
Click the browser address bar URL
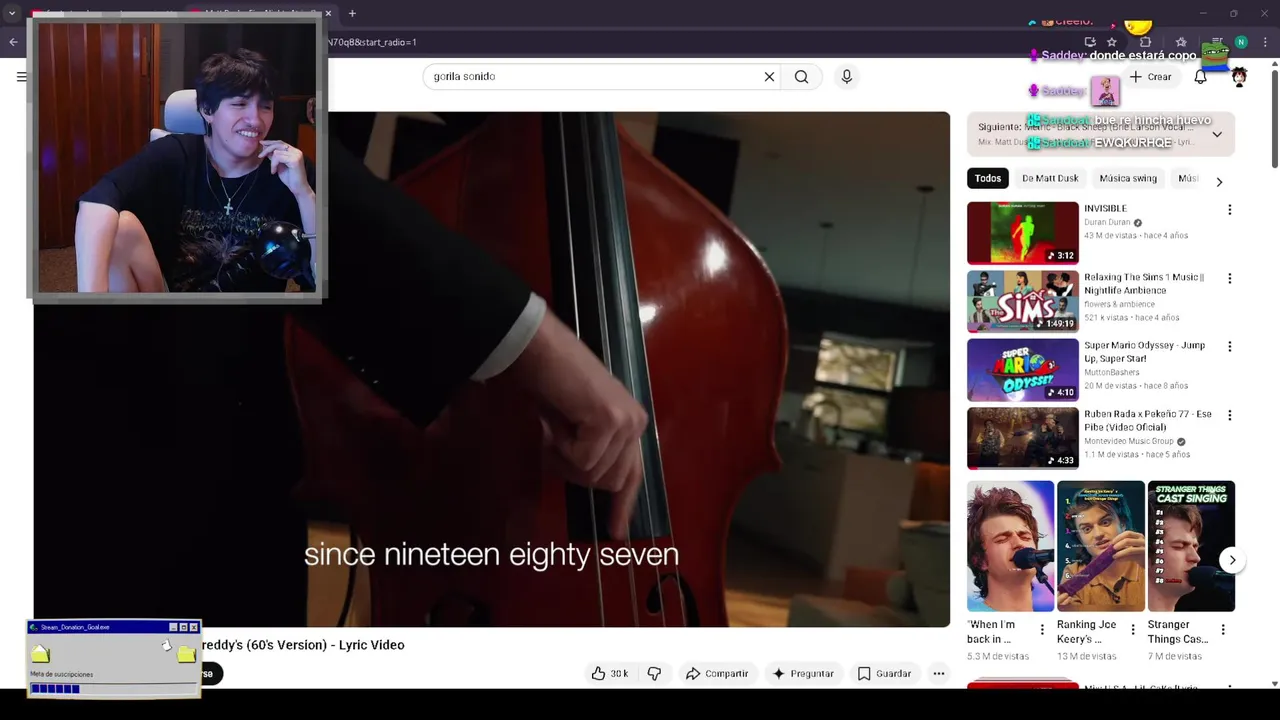coord(700,42)
